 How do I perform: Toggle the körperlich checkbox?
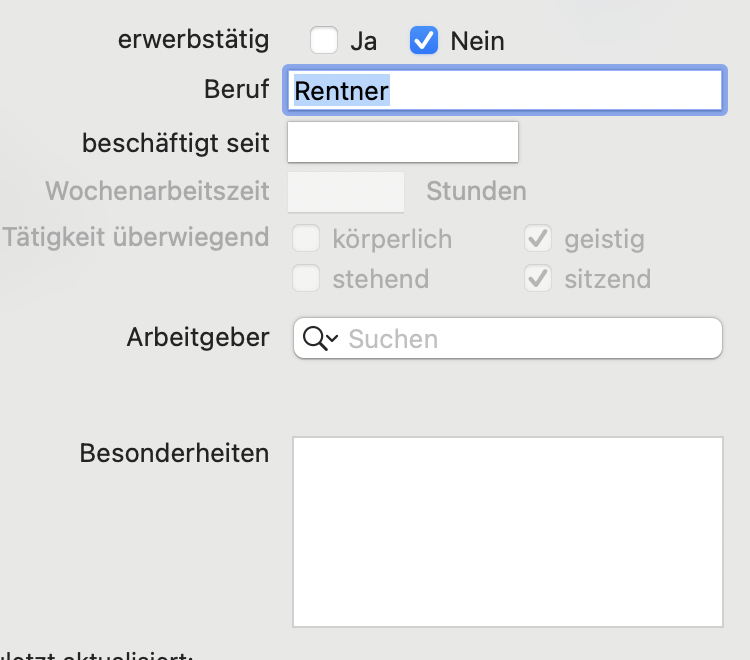point(306,238)
